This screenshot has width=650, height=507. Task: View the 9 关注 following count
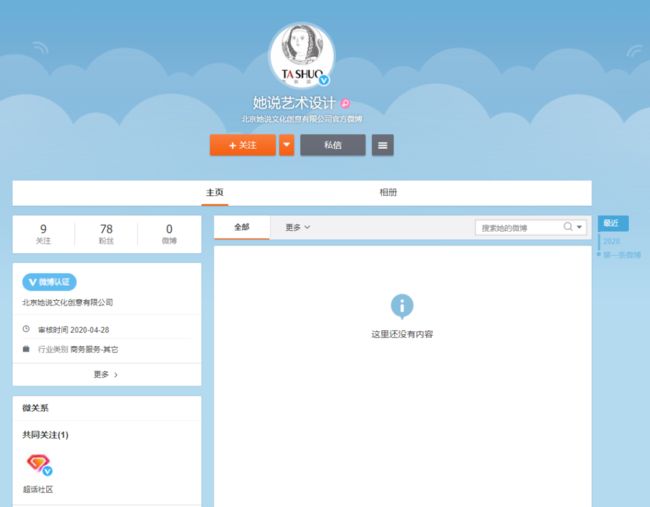(x=43, y=234)
